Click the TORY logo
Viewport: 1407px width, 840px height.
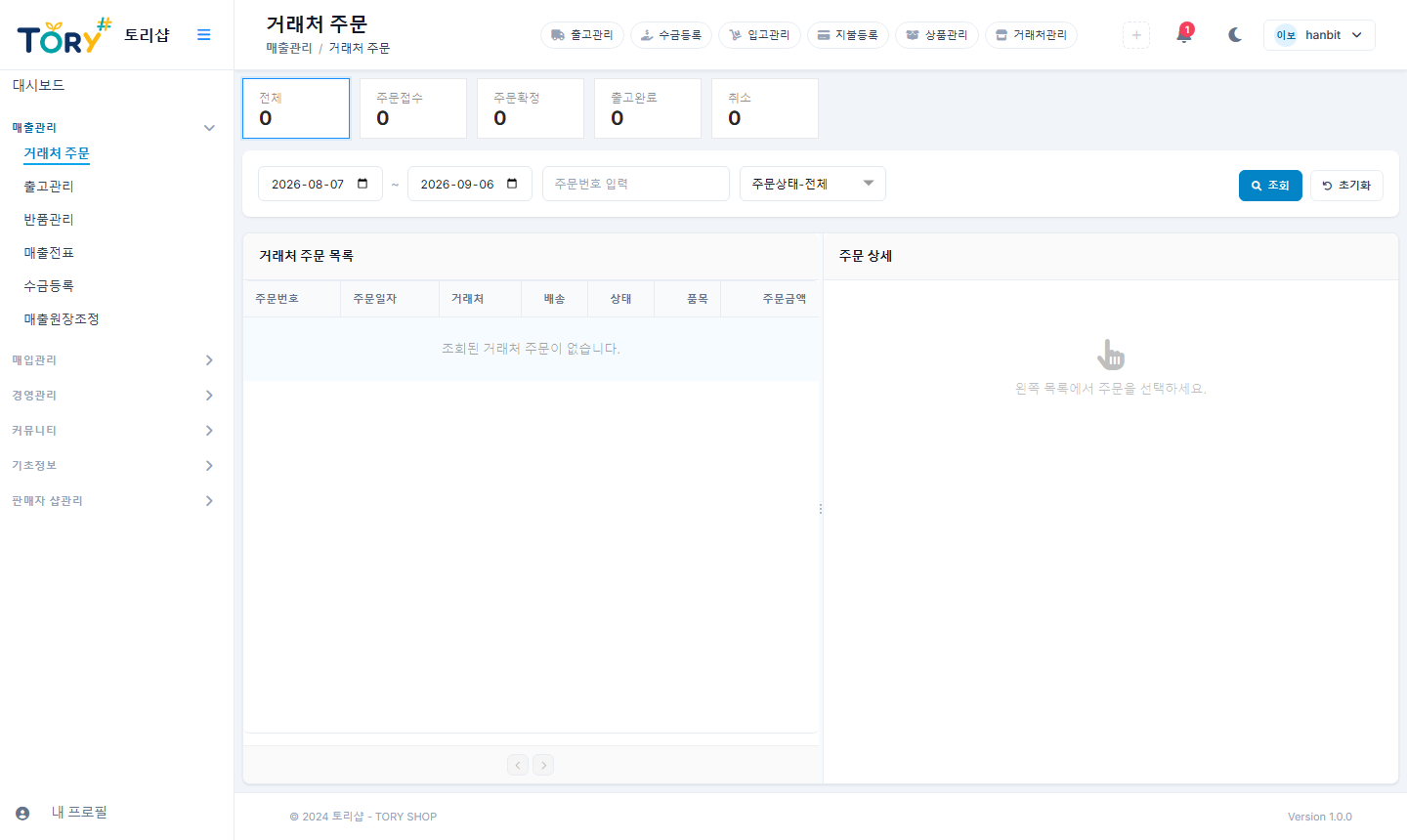pyautogui.click(x=64, y=36)
